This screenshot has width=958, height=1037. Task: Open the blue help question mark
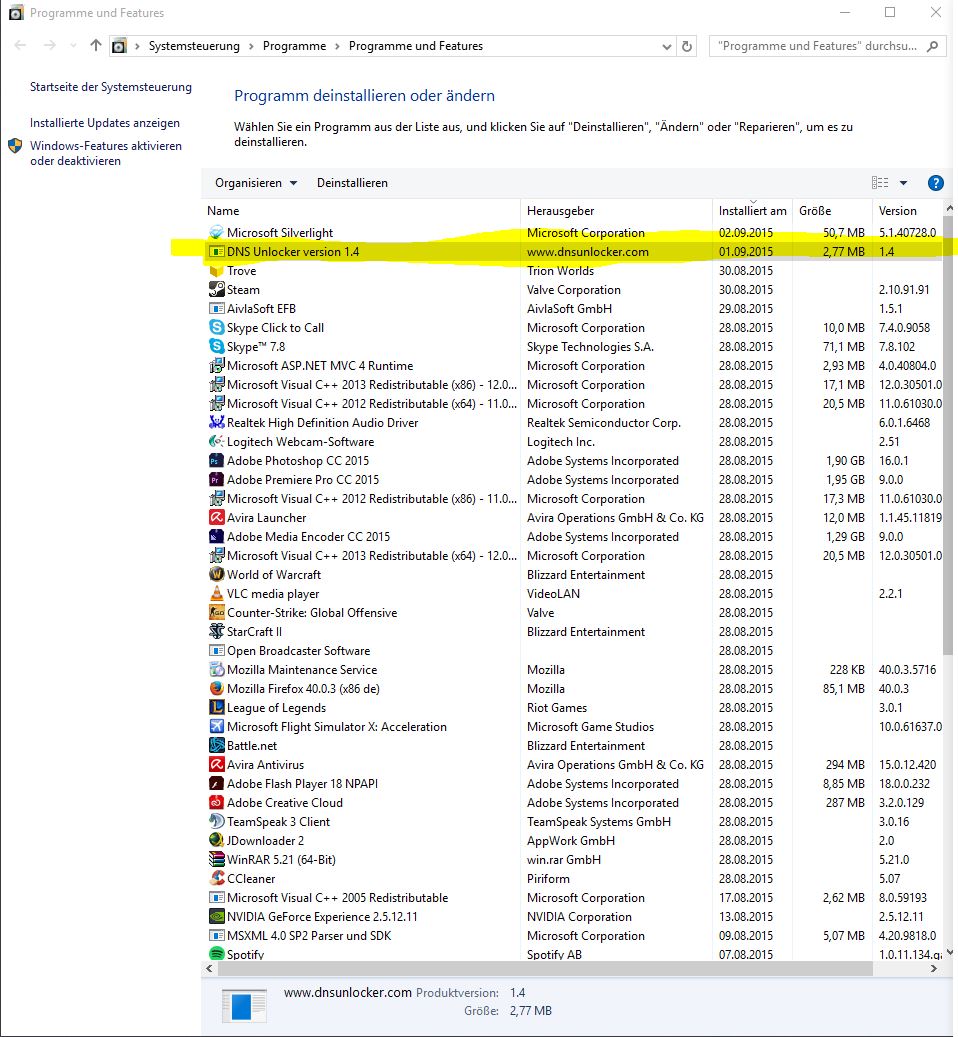click(x=936, y=183)
